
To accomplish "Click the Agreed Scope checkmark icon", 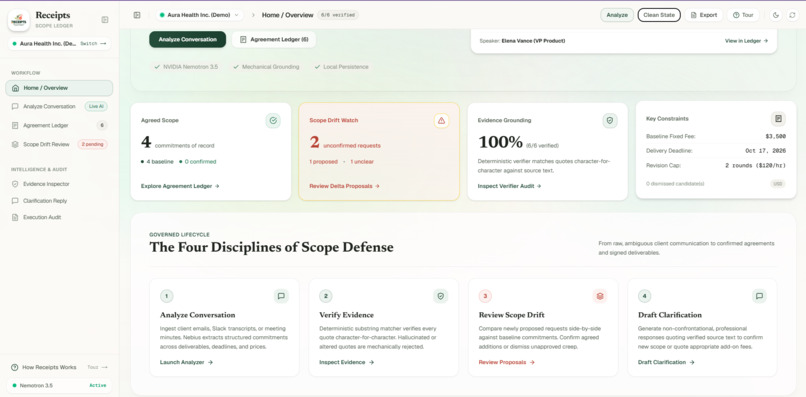I will click(273, 121).
